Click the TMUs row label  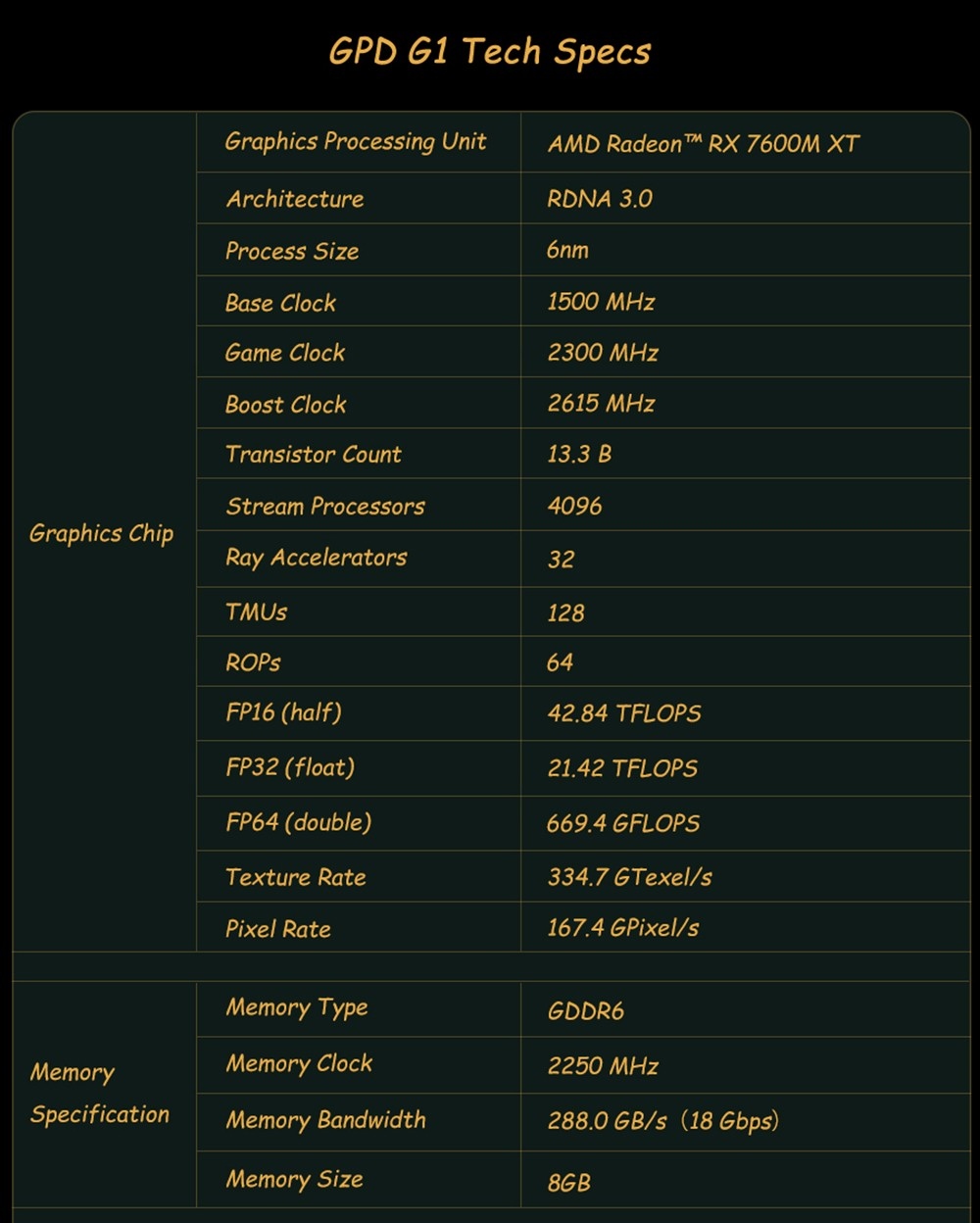click(x=257, y=612)
